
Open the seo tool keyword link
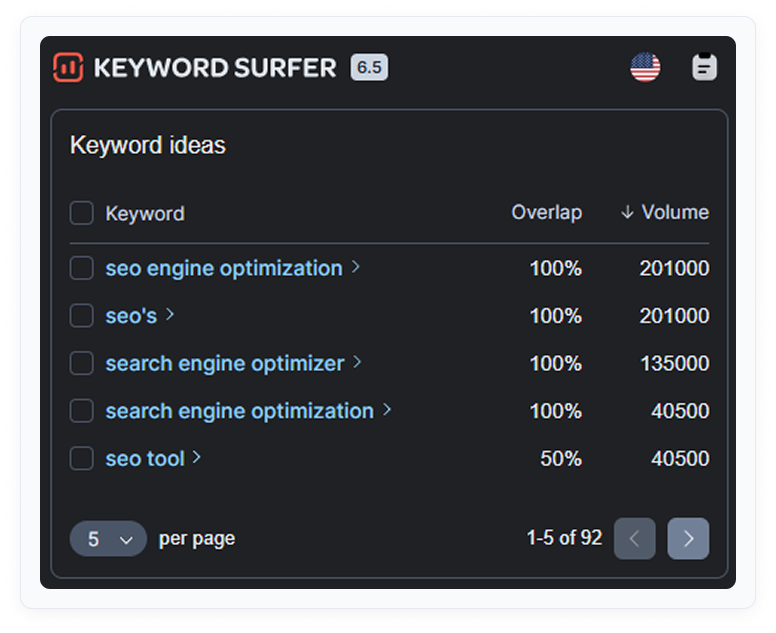(x=145, y=459)
